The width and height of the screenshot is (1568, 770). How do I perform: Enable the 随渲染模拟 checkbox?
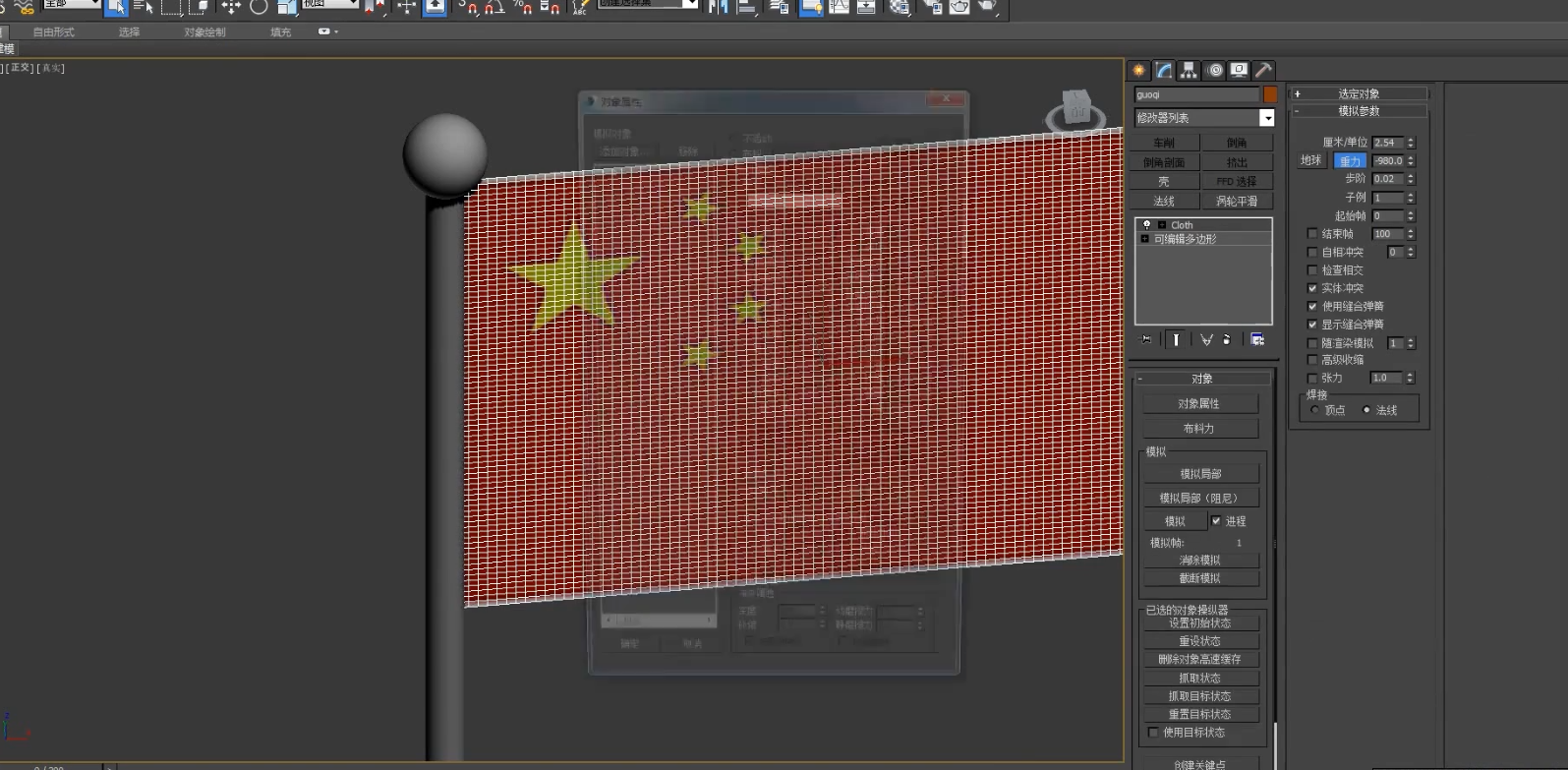tap(1312, 343)
